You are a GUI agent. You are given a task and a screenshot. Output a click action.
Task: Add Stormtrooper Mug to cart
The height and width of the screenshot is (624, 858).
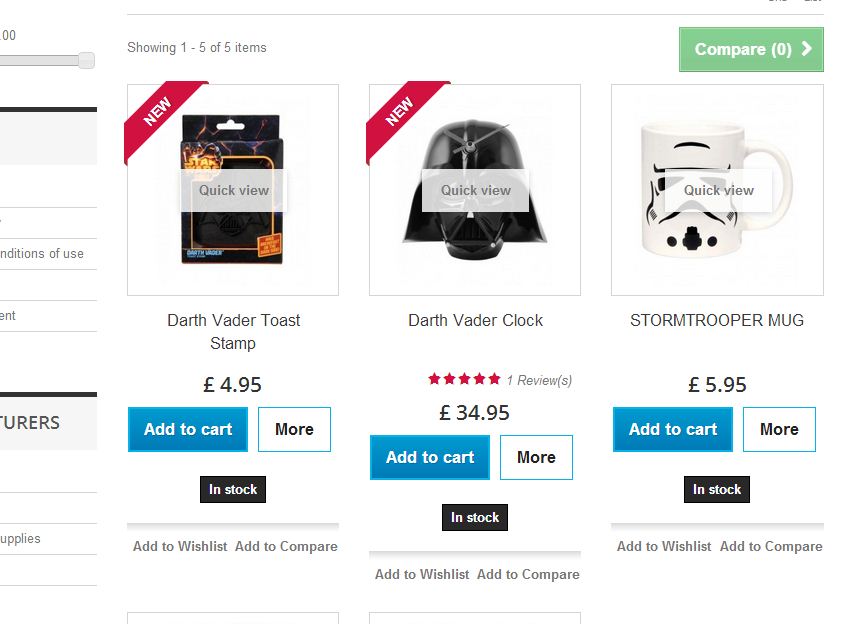point(672,429)
